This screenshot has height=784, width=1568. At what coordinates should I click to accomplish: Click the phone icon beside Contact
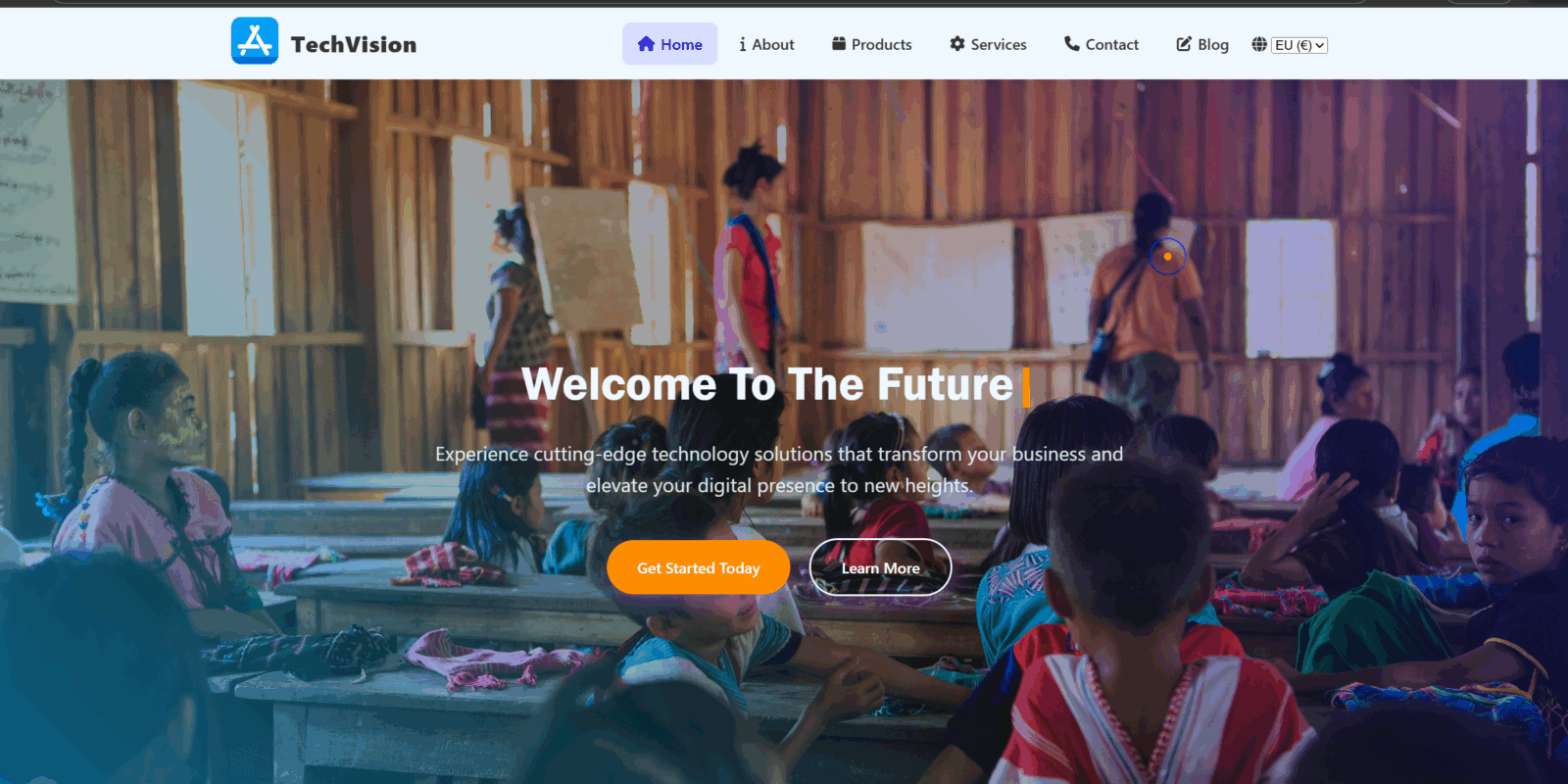[1072, 43]
